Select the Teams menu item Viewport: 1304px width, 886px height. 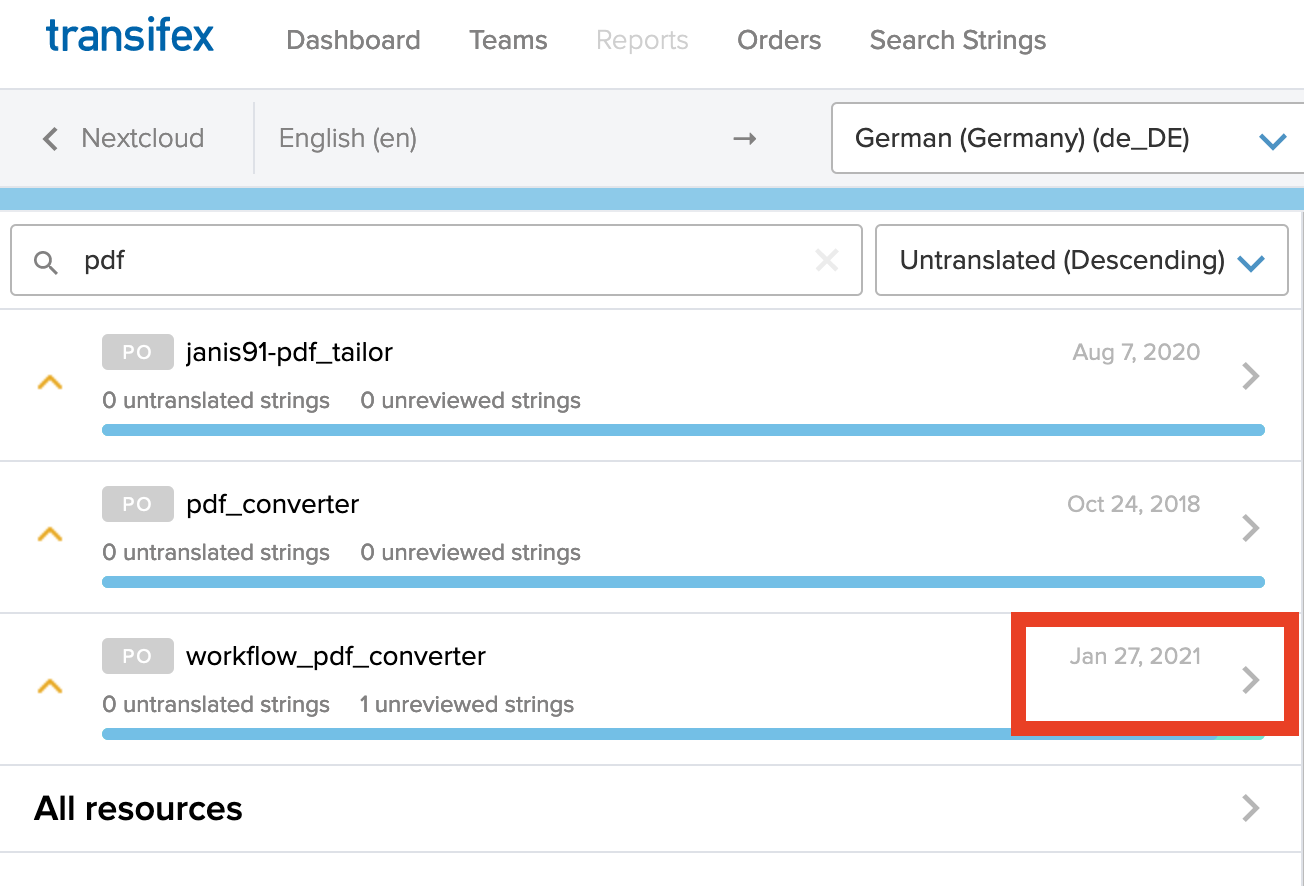pyautogui.click(x=508, y=40)
